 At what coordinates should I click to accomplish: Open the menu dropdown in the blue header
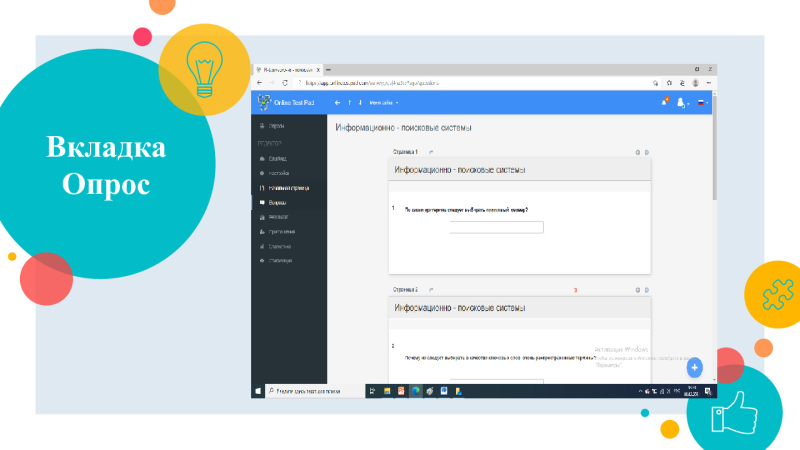pos(384,103)
